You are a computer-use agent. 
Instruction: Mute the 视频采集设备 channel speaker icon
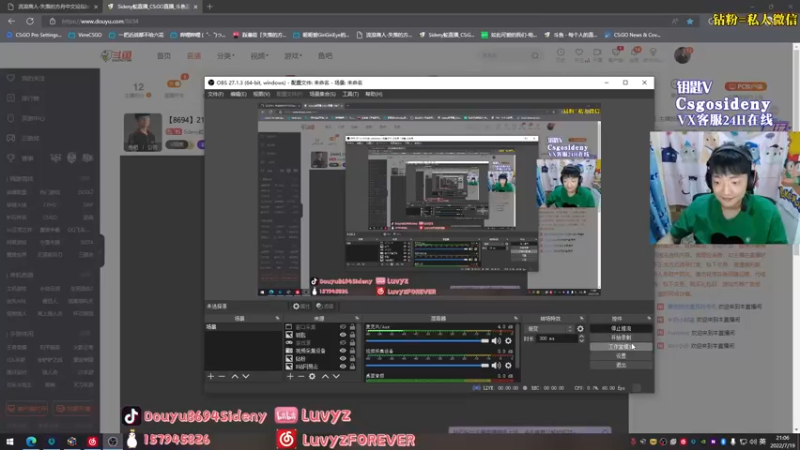coord(496,365)
